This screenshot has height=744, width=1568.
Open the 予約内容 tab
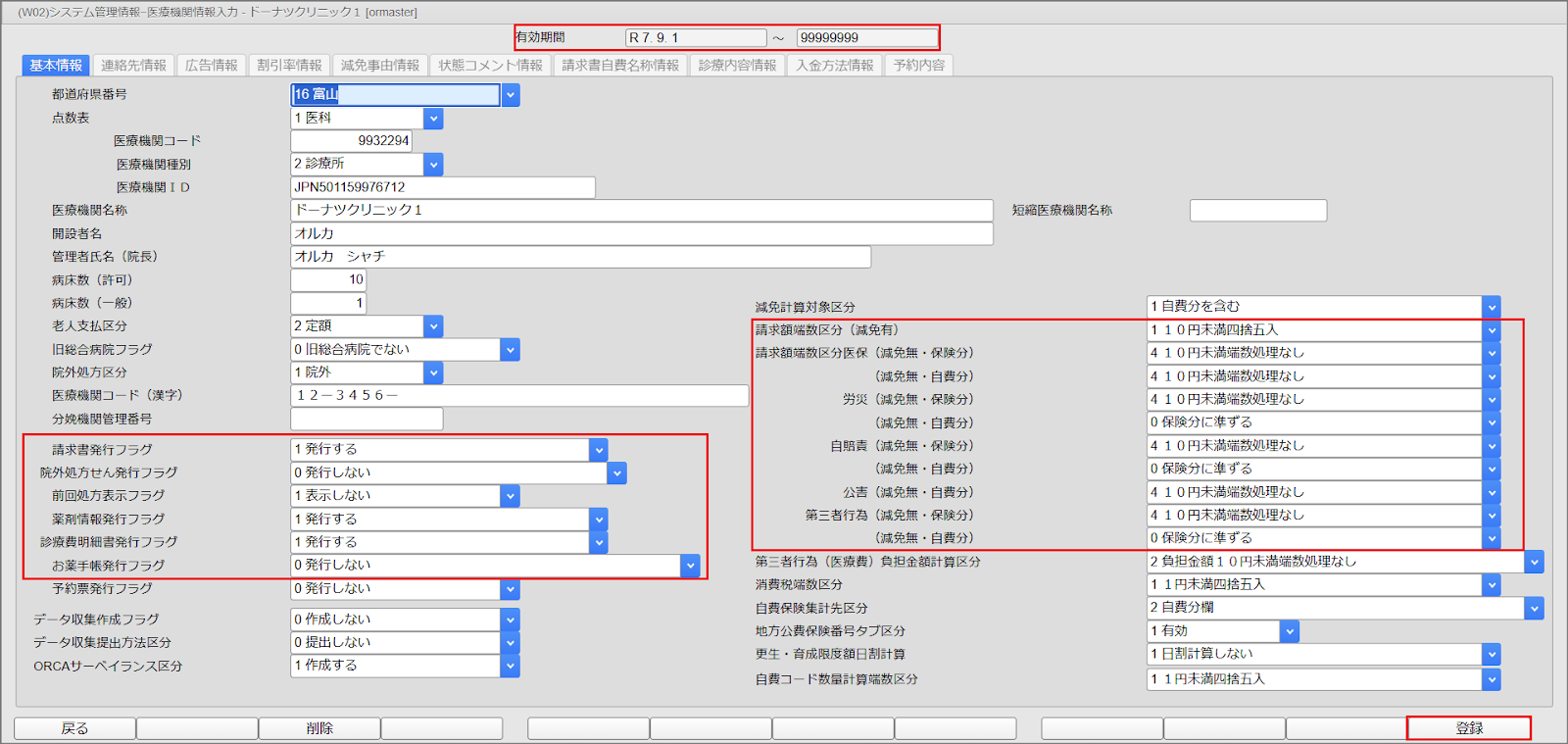pyautogui.click(x=919, y=66)
